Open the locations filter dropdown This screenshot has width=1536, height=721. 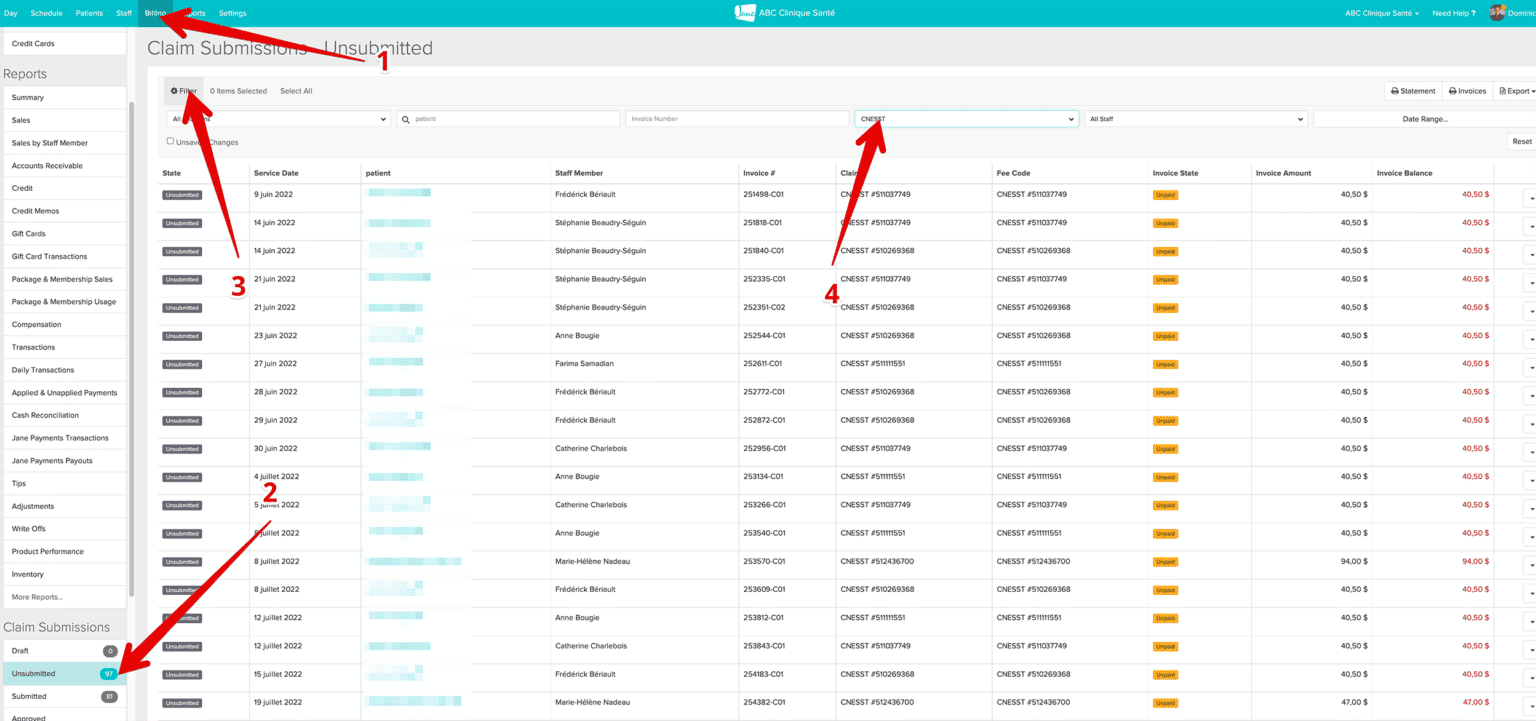(278, 119)
